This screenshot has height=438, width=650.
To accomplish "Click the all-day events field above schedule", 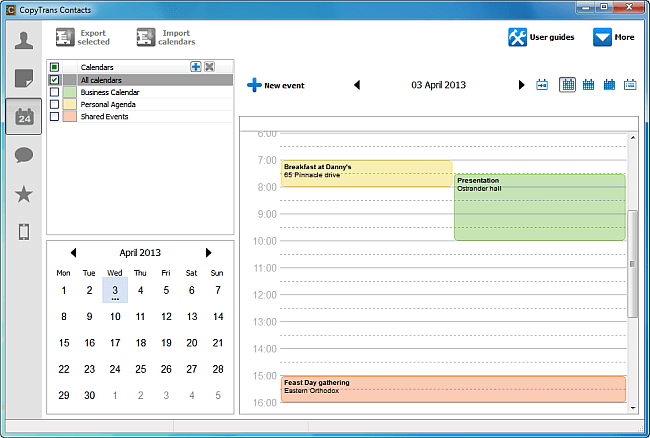I will pyautogui.click(x=439, y=124).
